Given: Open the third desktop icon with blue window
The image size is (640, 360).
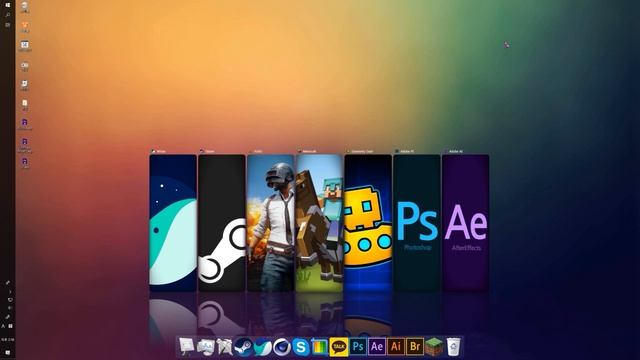Looking at the screenshot, I should point(24,46).
